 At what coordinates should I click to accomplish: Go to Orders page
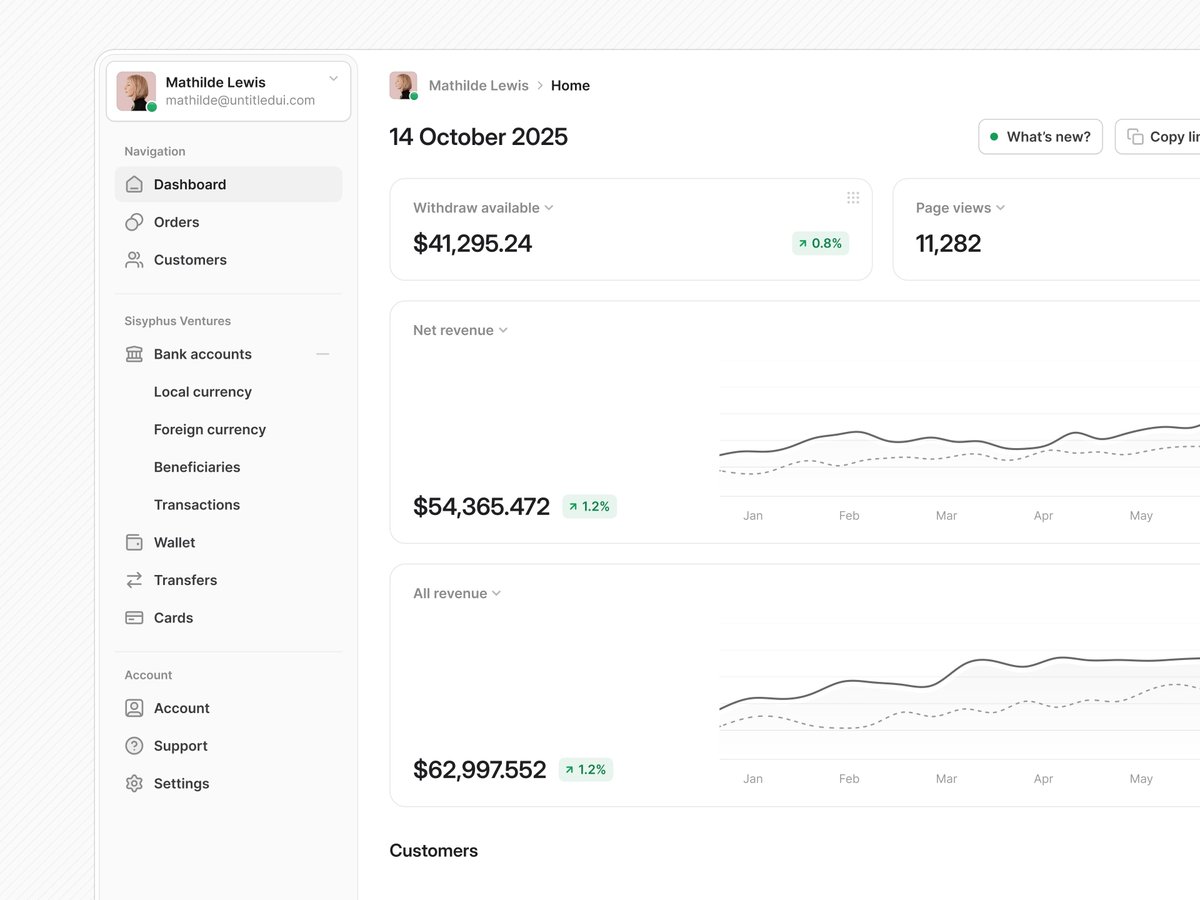229,222
